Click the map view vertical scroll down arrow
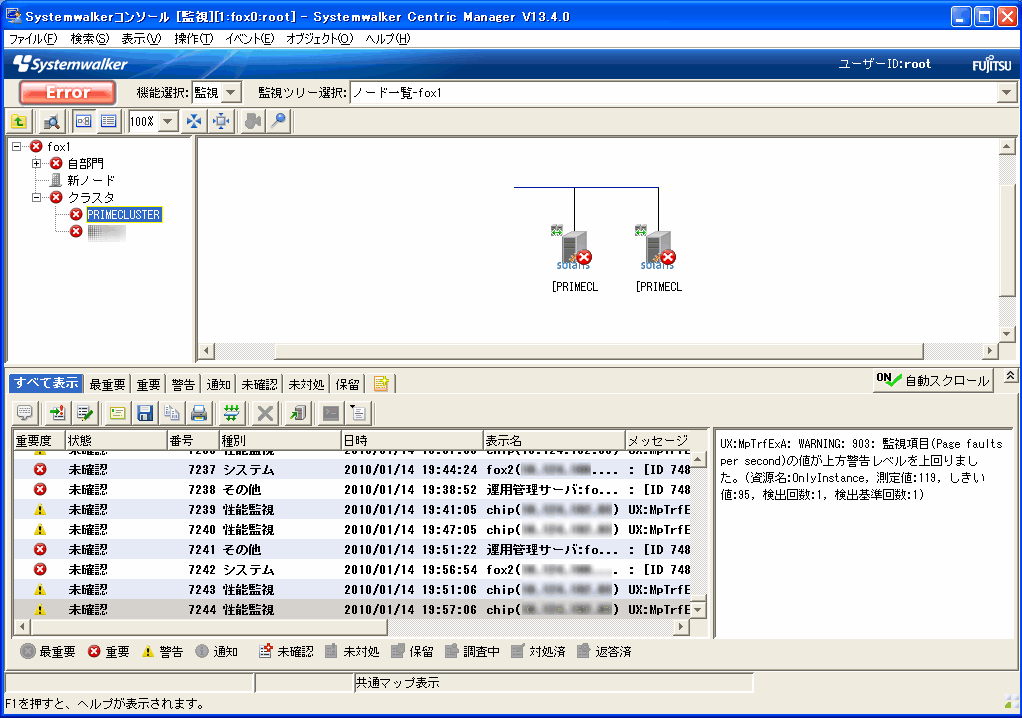Screen dimensions: 1022x718 coord(1007,334)
